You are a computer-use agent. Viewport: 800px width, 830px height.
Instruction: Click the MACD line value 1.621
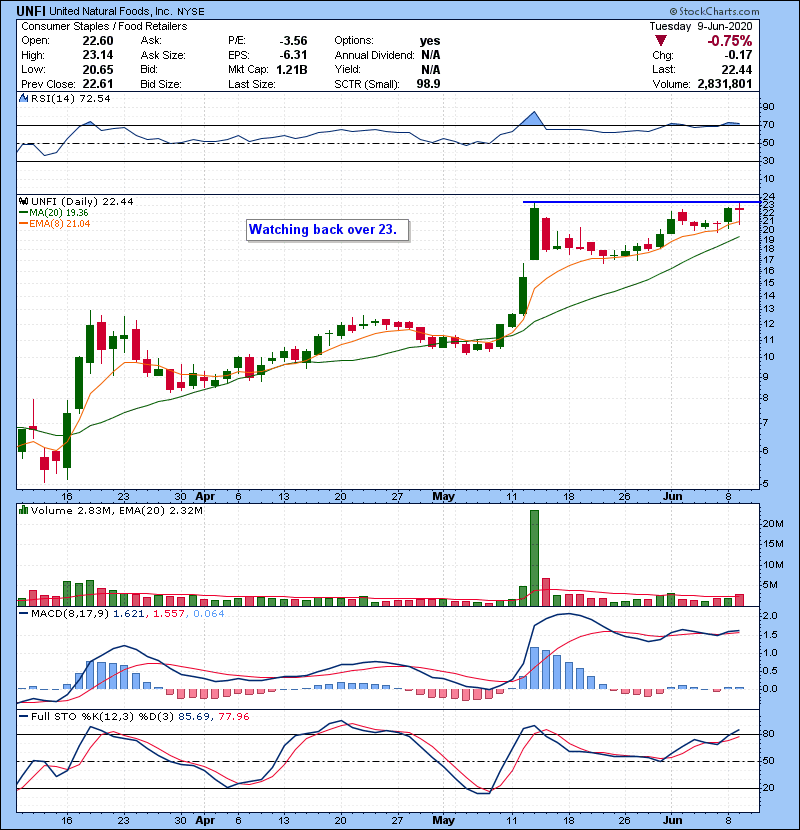coord(128,614)
